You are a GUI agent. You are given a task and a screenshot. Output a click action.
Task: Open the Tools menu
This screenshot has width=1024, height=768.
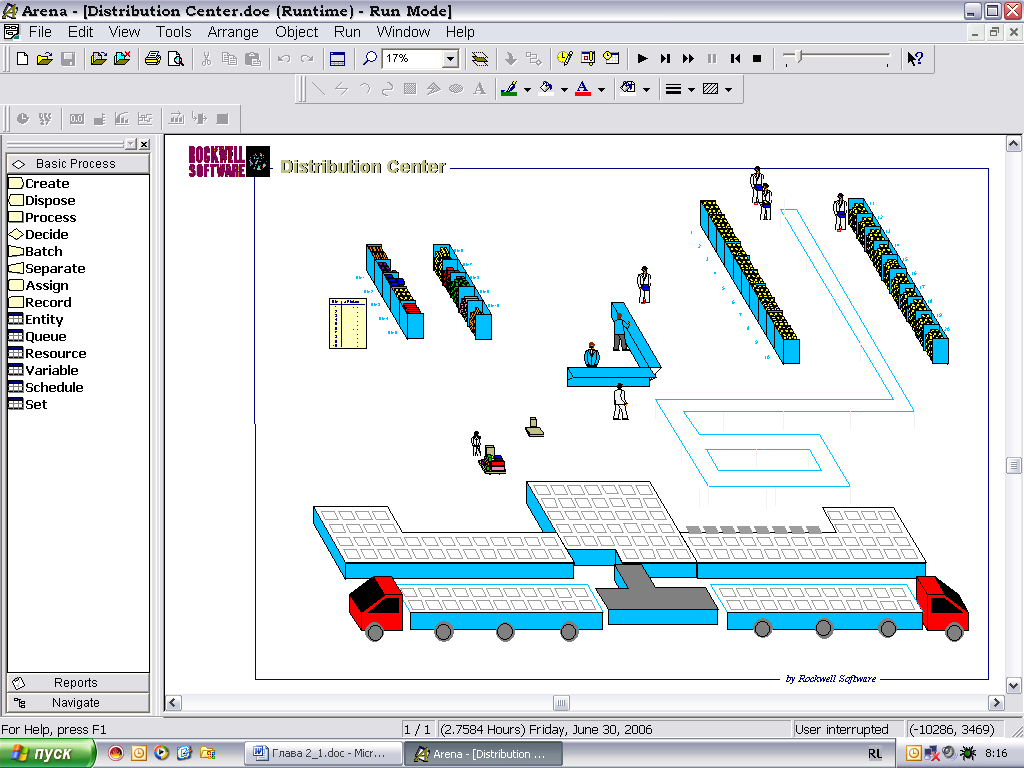pos(174,32)
